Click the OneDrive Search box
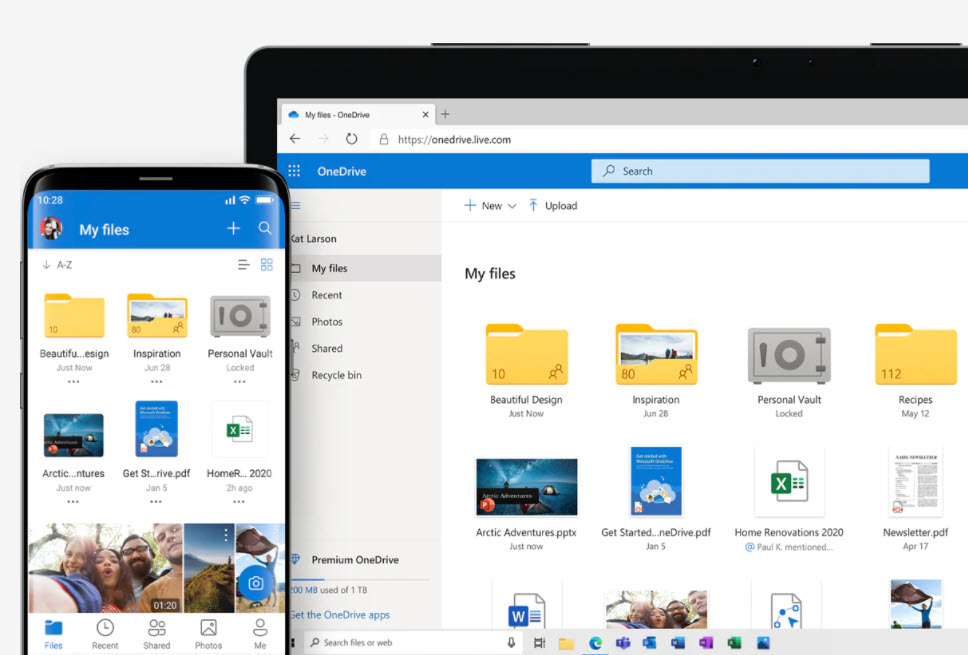 coord(760,171)
